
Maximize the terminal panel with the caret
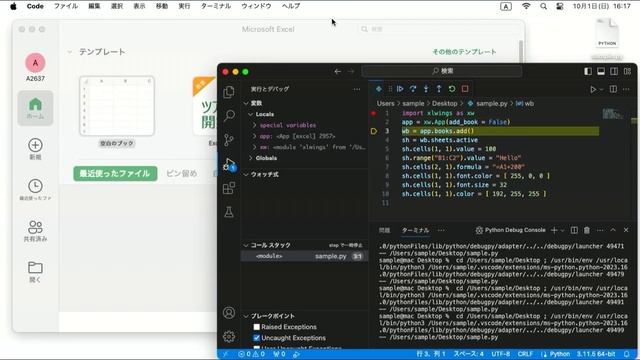point(613,230)
